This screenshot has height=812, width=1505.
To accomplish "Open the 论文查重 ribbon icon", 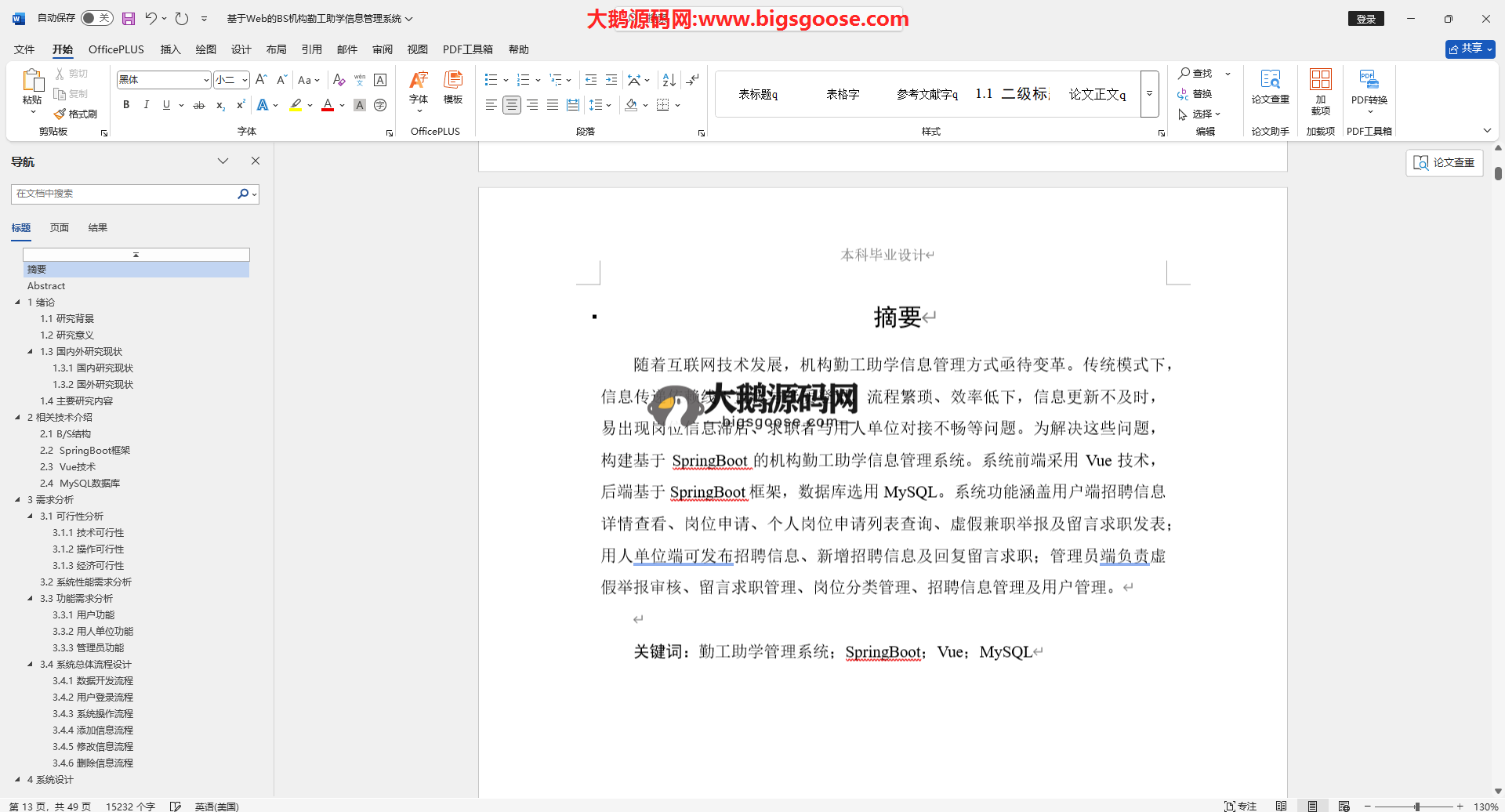I will point(1270,86).
